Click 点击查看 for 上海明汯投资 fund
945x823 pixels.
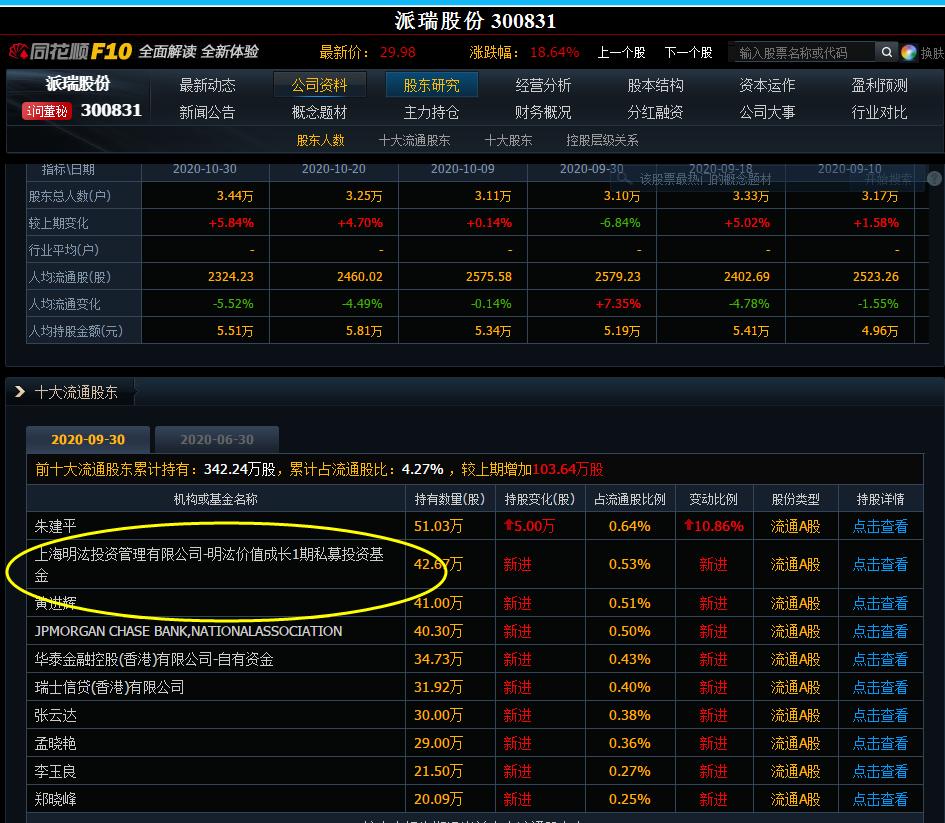tap(880, 564)
